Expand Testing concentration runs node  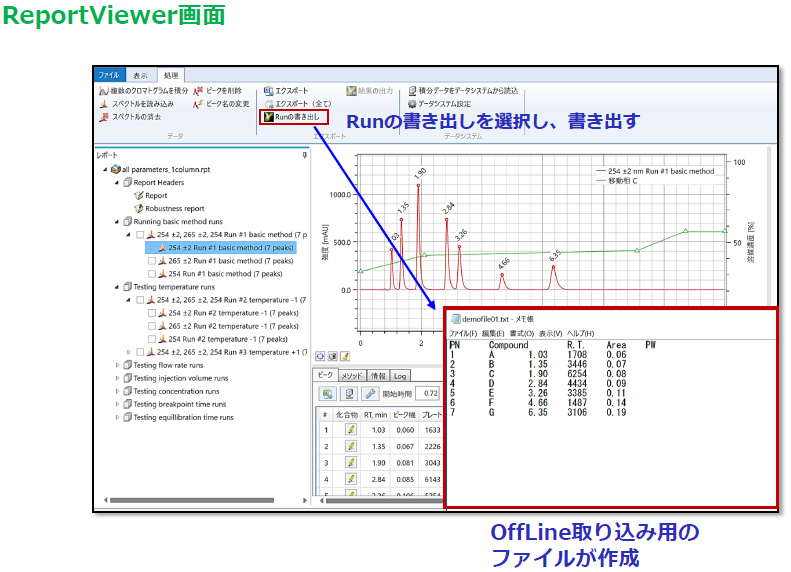117,391
